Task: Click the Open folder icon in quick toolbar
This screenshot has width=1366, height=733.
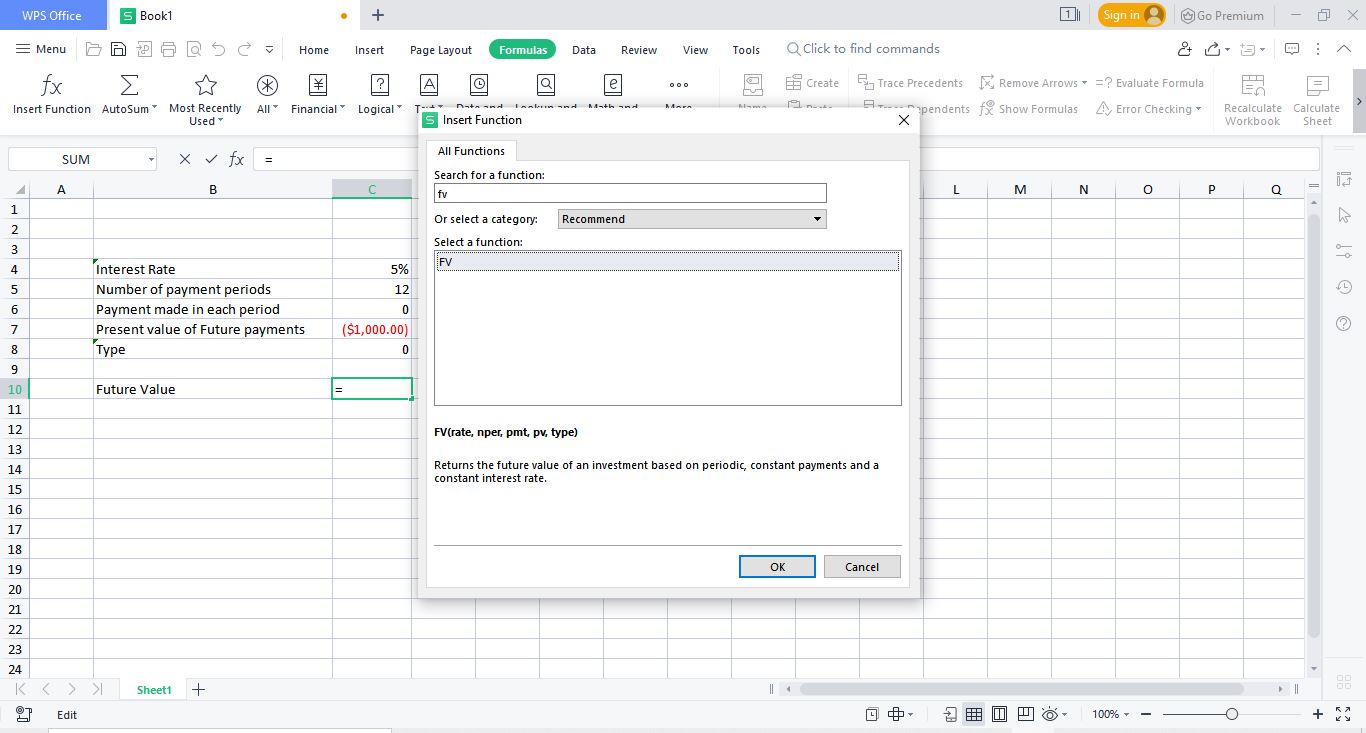Action: [94, 49]
